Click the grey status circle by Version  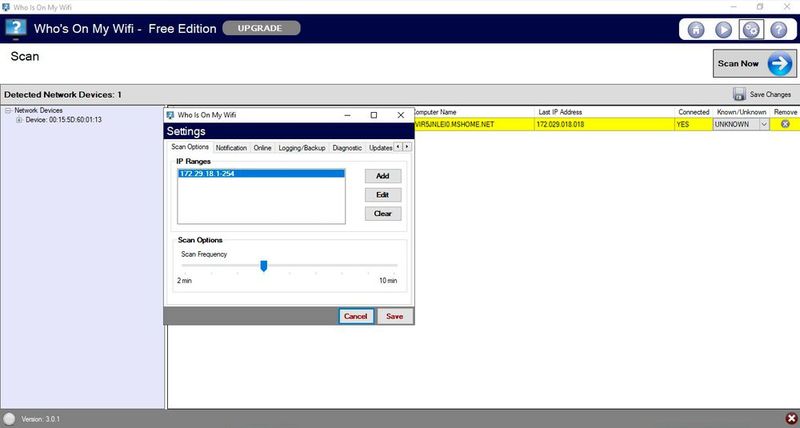tap(10, 419)
